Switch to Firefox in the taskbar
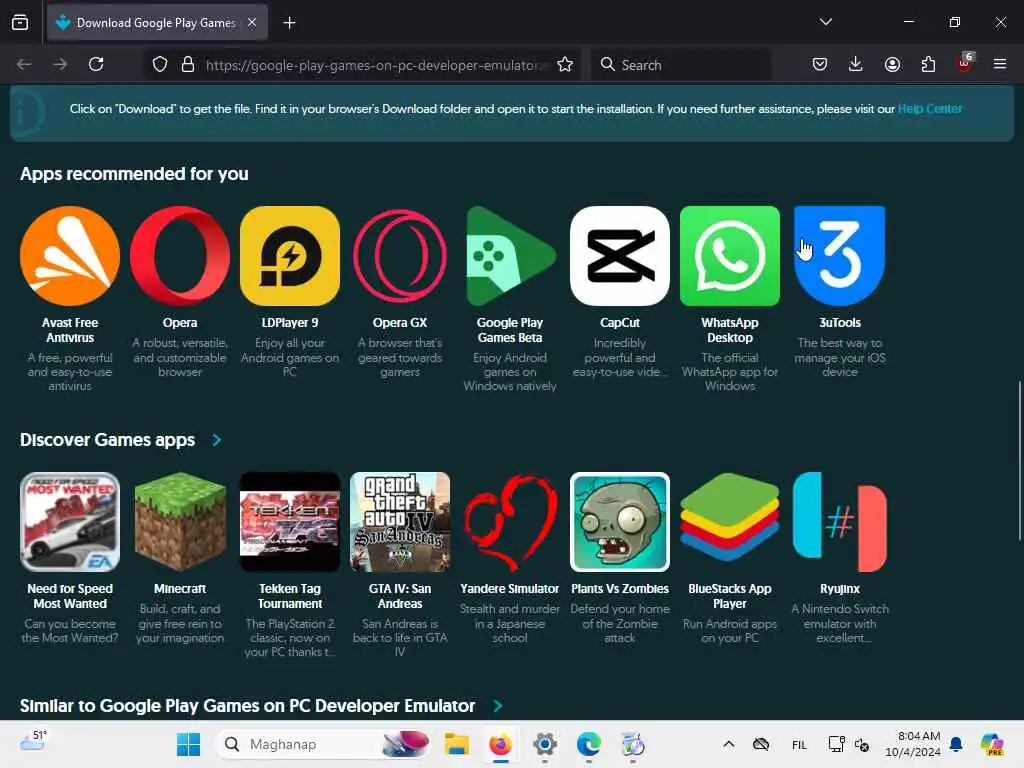 [x=501, y=744]
